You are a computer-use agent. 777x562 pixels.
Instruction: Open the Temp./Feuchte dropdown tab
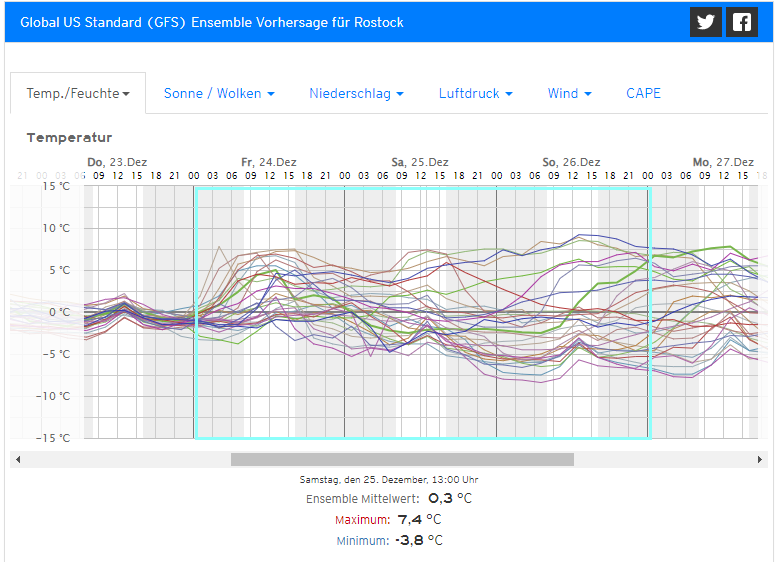click(x=78, y=93)
